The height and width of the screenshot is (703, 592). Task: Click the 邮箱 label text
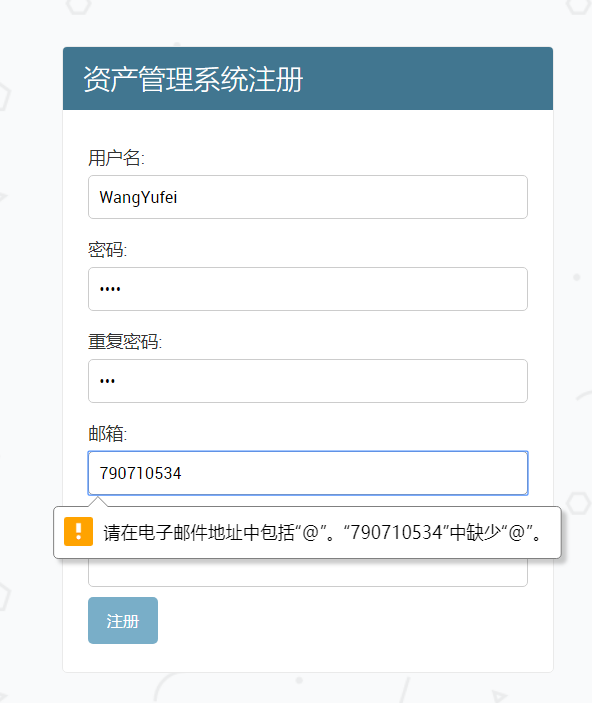click(x=108, y=434)
